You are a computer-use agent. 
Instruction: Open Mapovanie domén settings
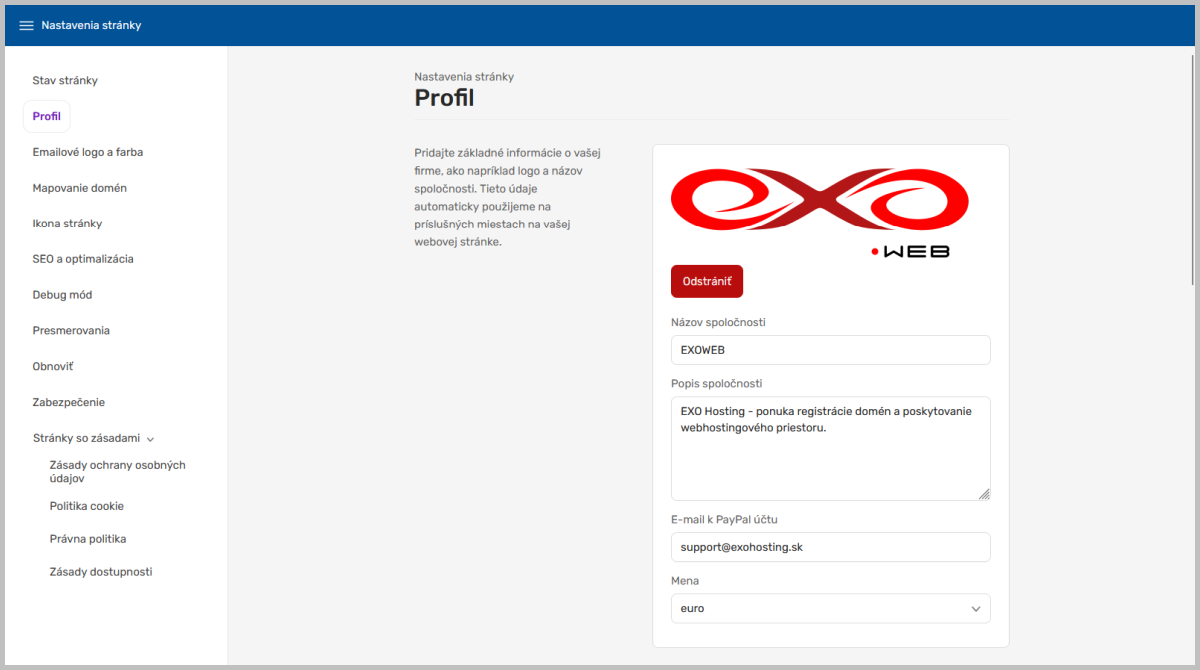(x=79, y=188)
